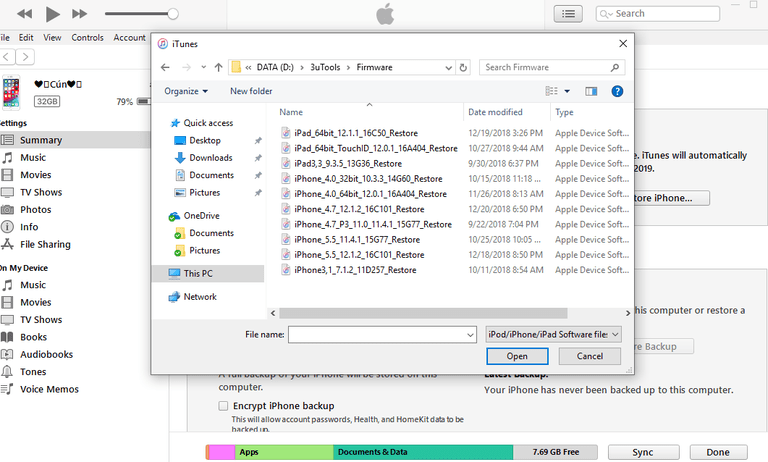Click the Done button
The height and width of the screenshot is (462, 768).
tap(718, 452)
